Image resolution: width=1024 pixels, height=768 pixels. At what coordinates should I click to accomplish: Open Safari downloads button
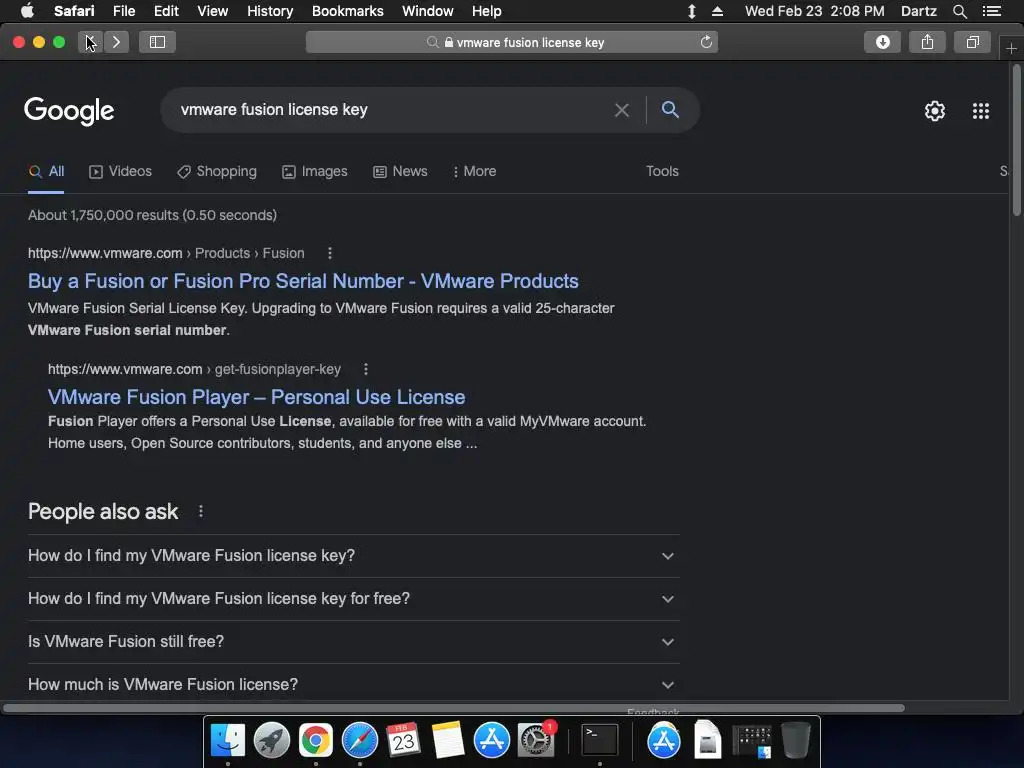882,42
